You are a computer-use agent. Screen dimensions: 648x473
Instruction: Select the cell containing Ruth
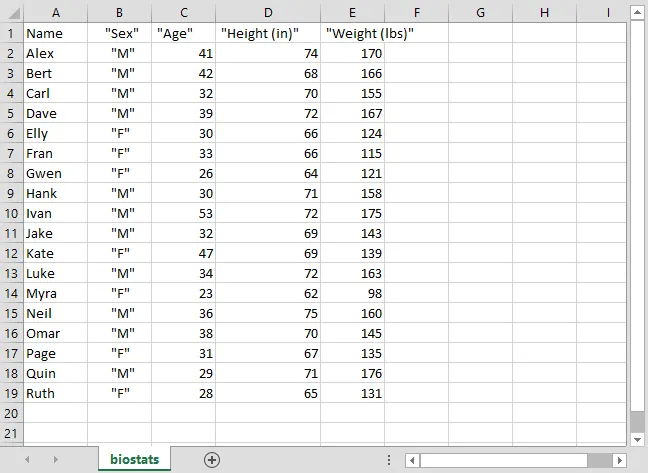click(x=55, y=393)
